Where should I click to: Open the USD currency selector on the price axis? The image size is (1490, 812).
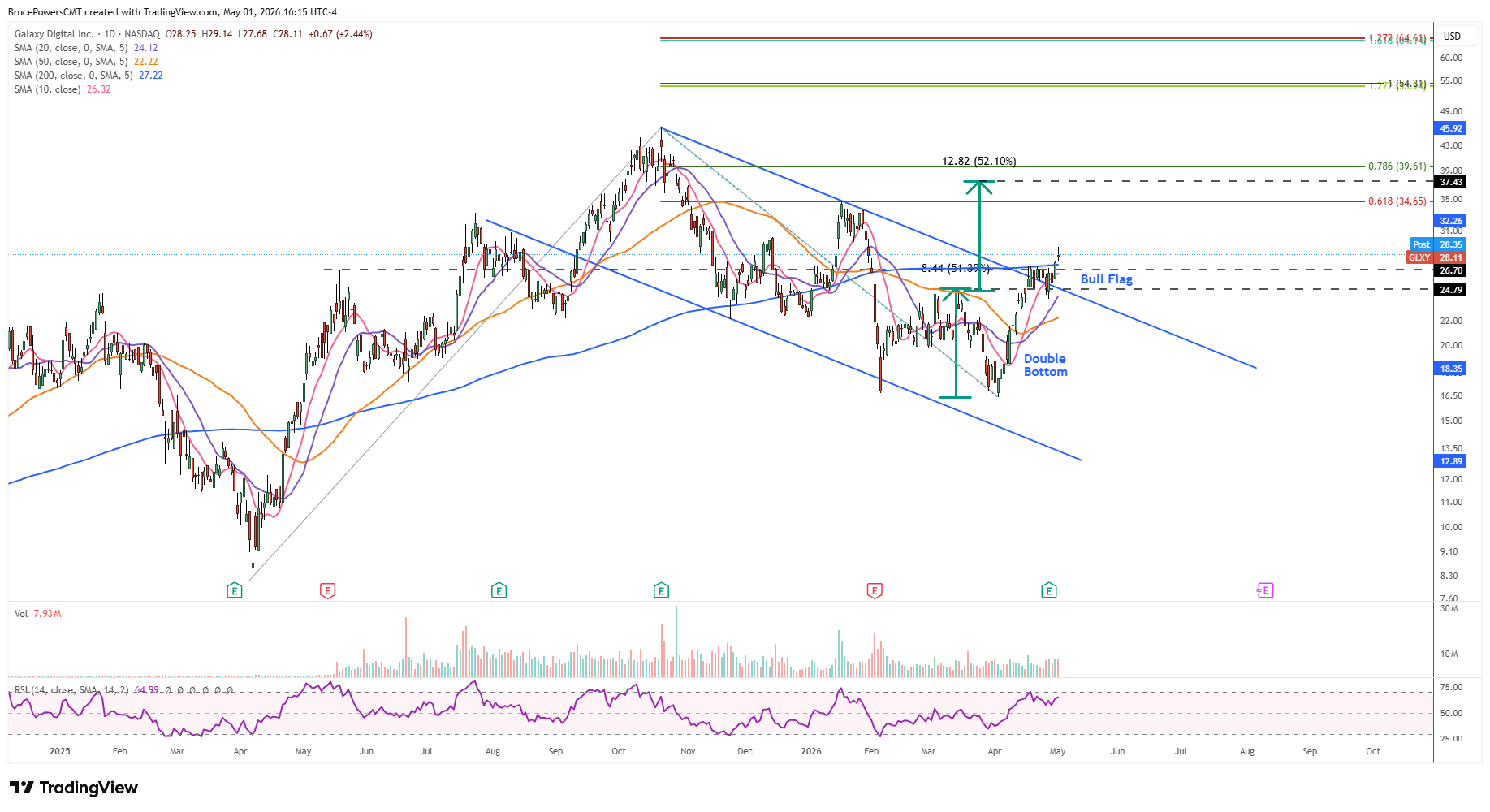pyautogui.click(x=1452, y=37)
